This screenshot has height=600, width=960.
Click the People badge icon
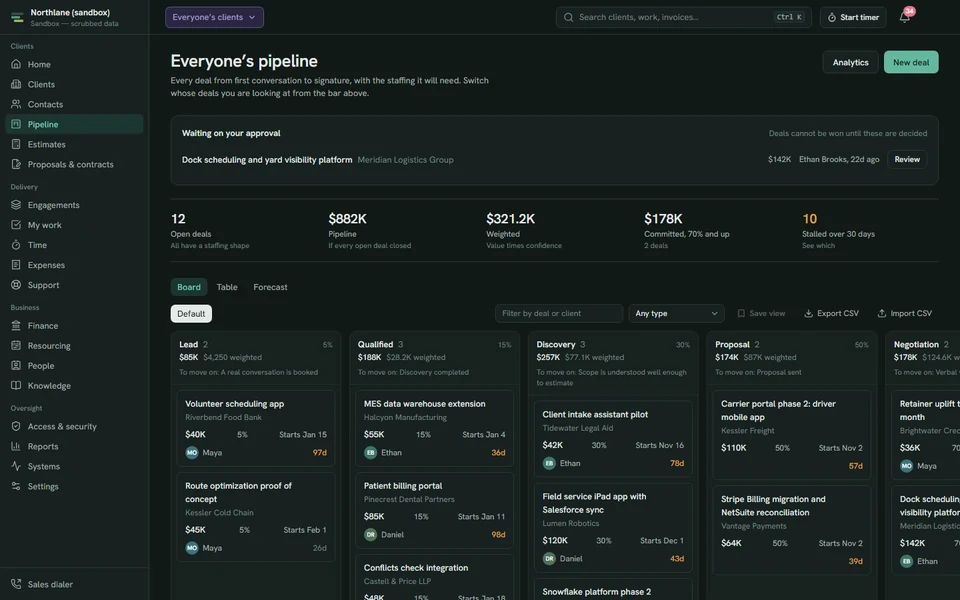click(16, 366)
